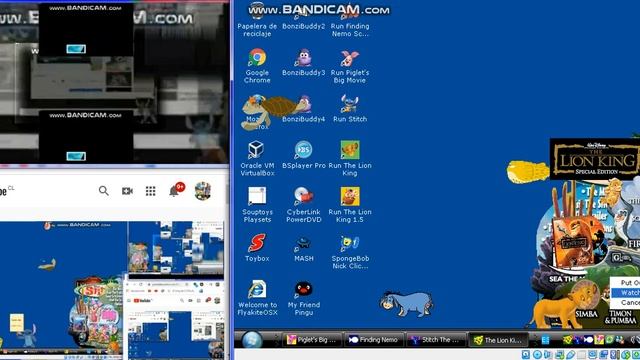
Task: Click the VirtualBox optical disc status icon
Action: click(537, 355)
